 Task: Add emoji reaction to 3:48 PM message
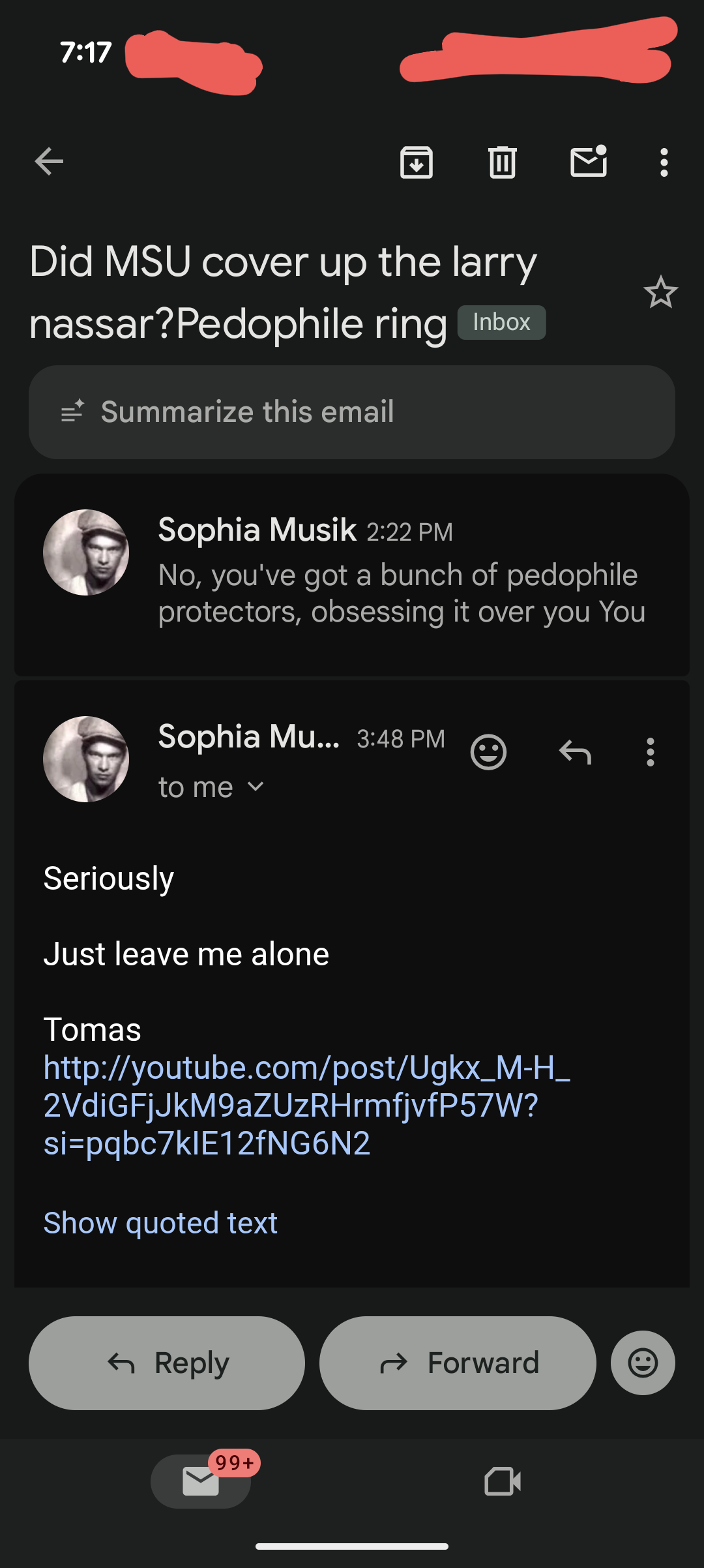coord(488,753)
